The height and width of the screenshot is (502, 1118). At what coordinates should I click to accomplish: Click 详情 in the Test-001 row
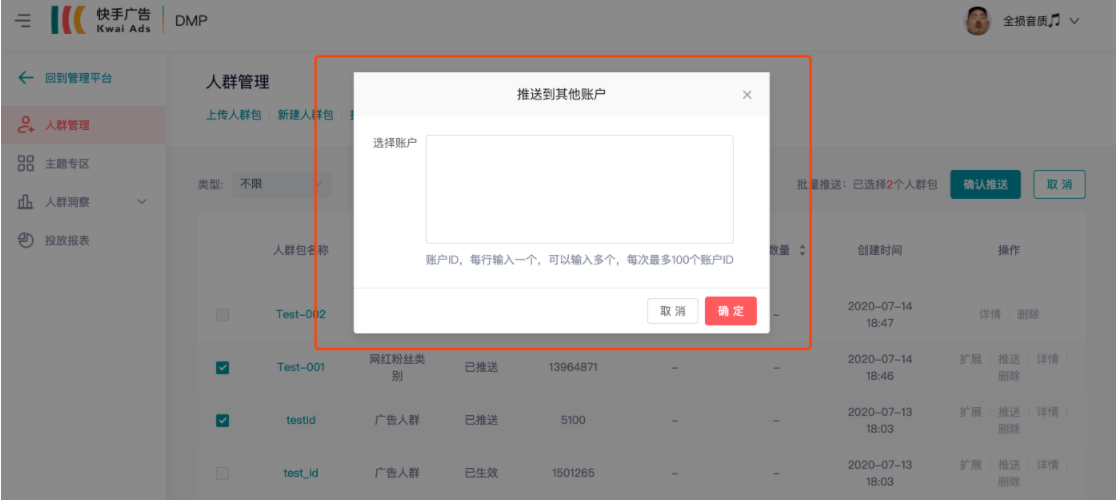pyautogui.click(x=1047, y=359)
